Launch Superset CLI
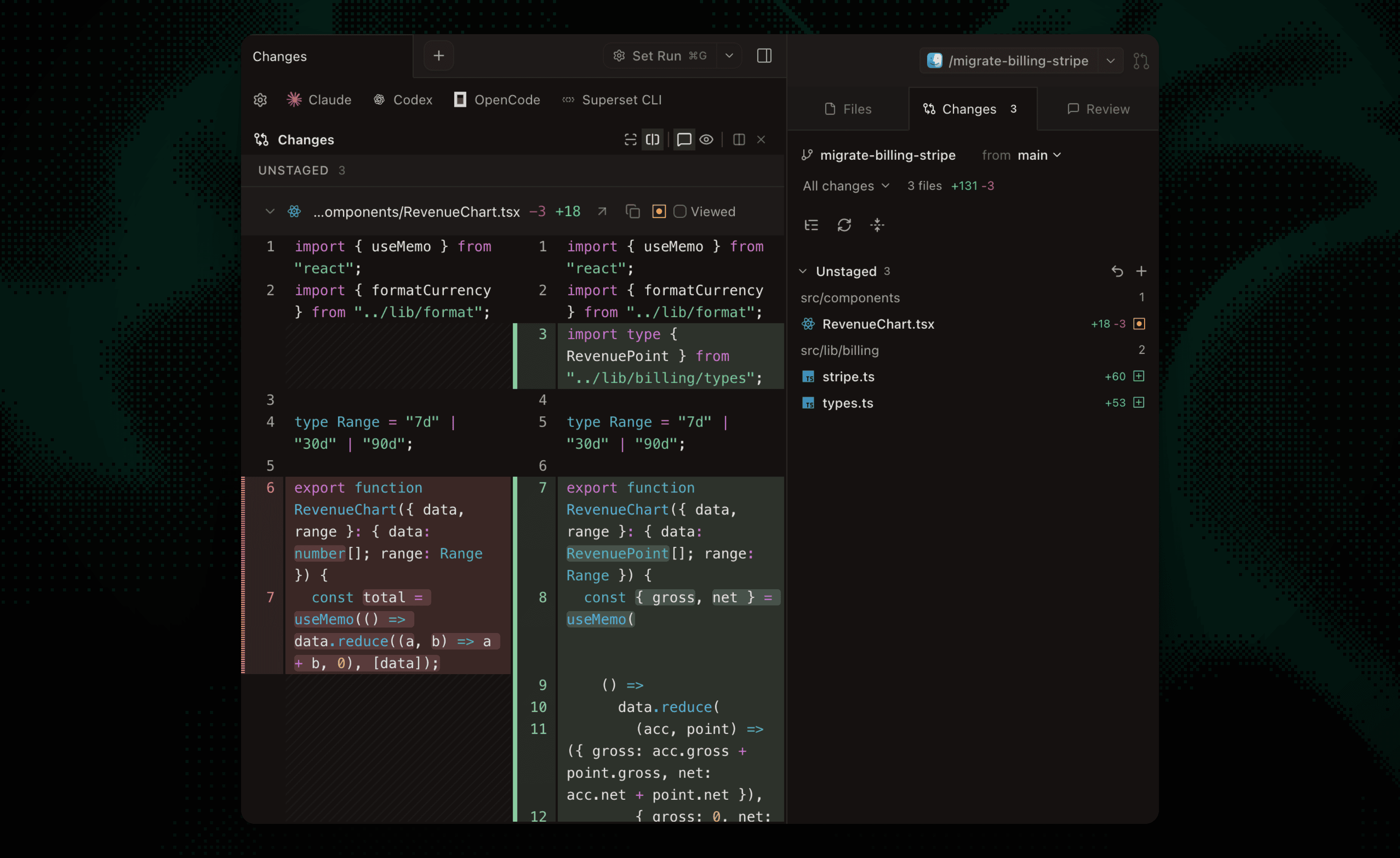This screenshot has height=858, width=1400. click(x=612, y=100)
